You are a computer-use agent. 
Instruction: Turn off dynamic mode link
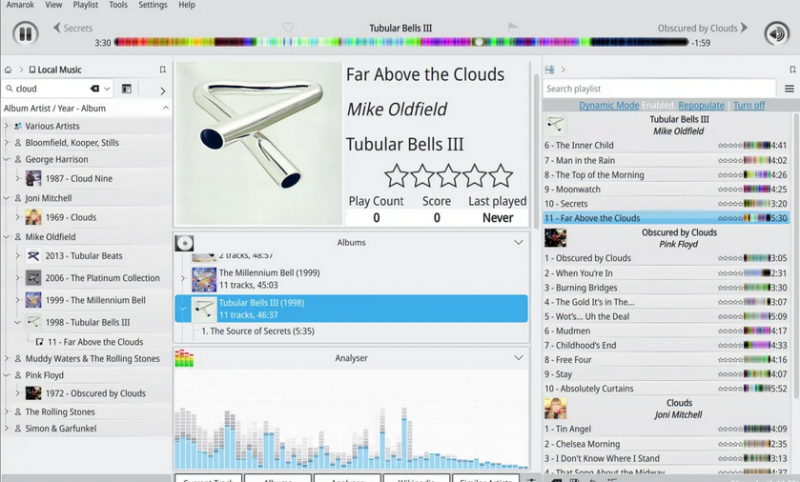point(749,106)
